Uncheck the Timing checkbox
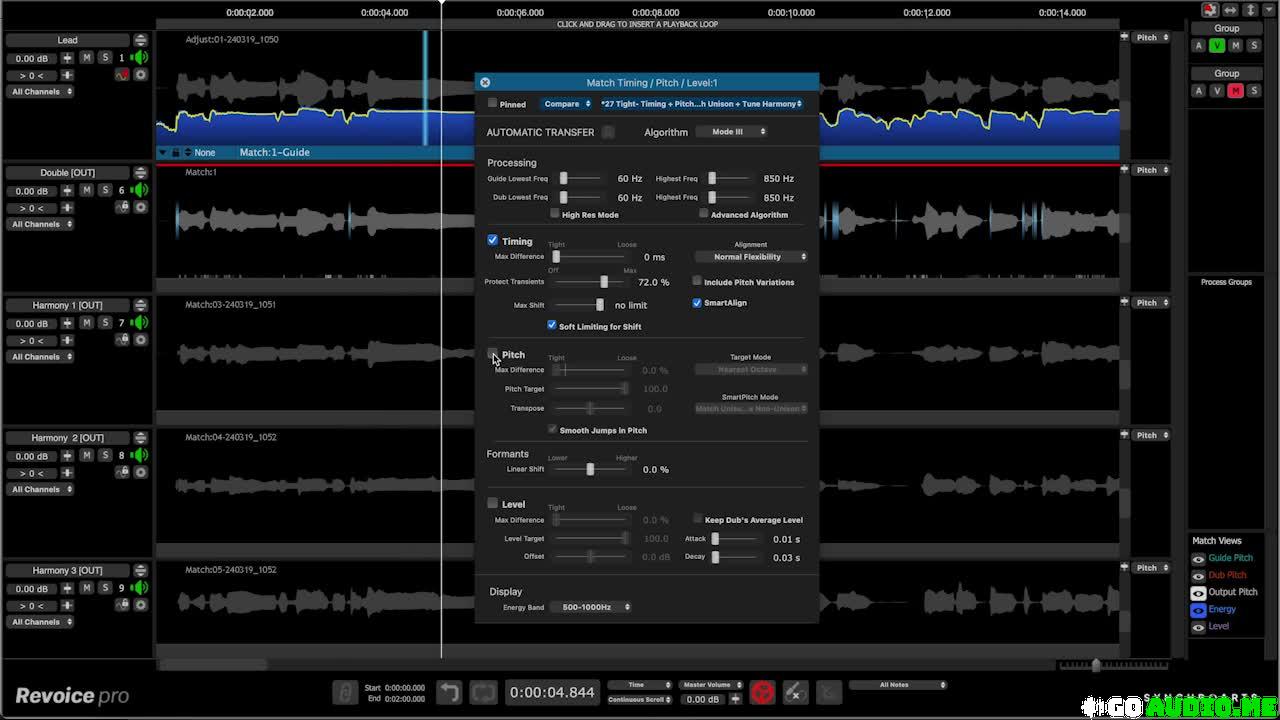 492,240
